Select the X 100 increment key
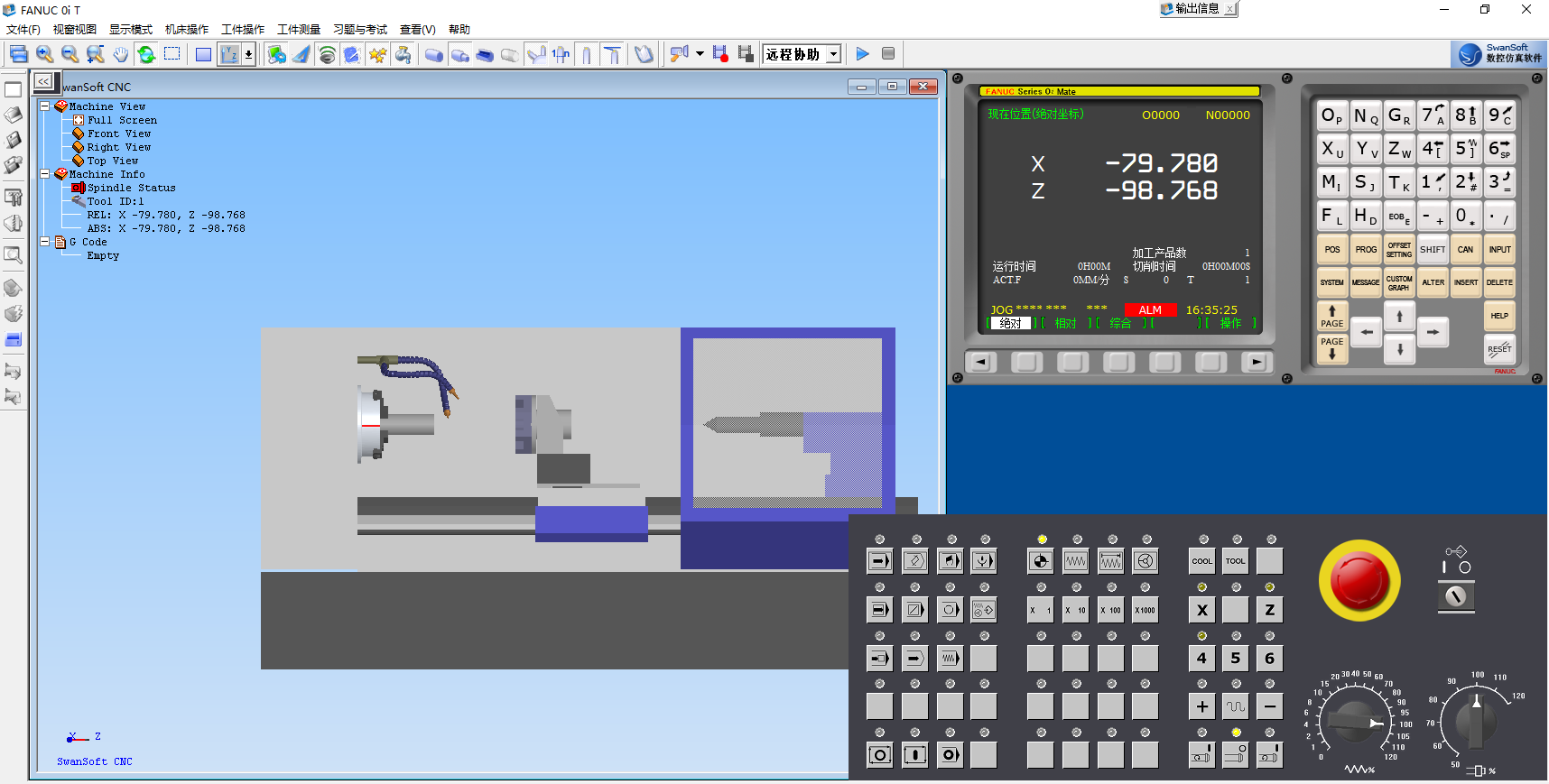 tap(1110, 610)
